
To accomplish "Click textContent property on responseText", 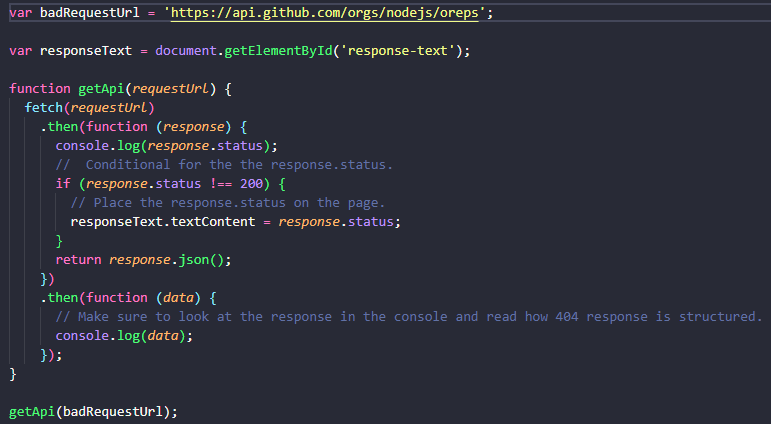I will pyautogui.click(x=213, y=222).
